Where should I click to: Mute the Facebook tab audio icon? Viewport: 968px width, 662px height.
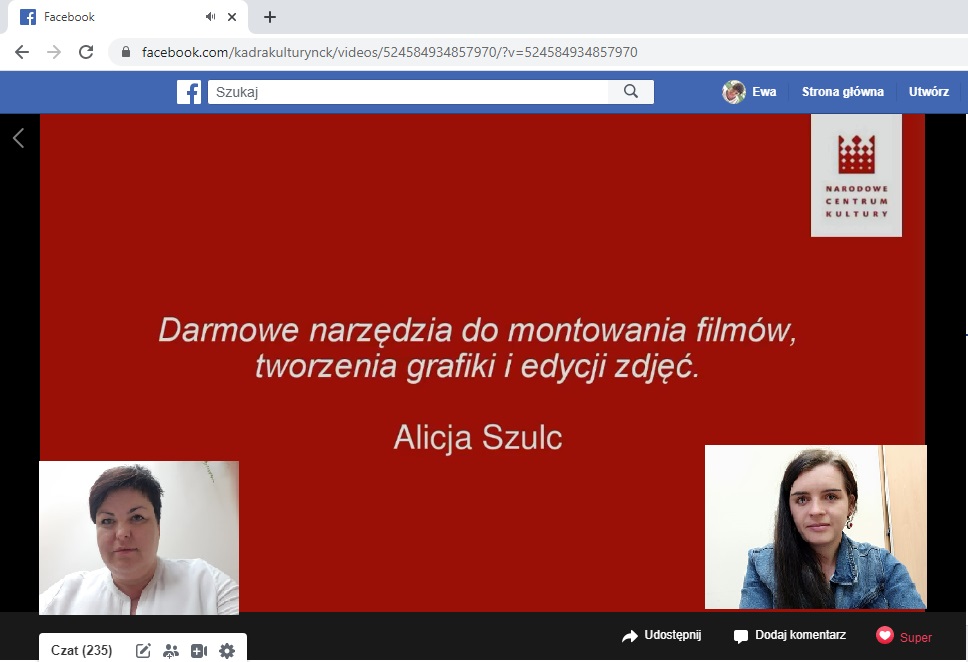[x=211, y=17]
